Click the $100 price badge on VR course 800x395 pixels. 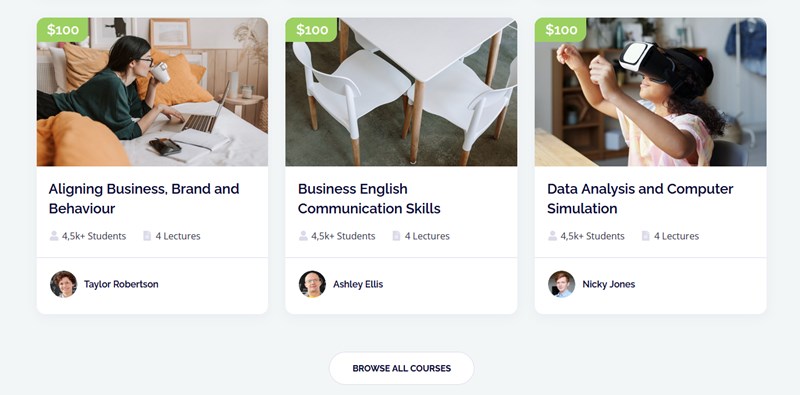tap(561, 30)
